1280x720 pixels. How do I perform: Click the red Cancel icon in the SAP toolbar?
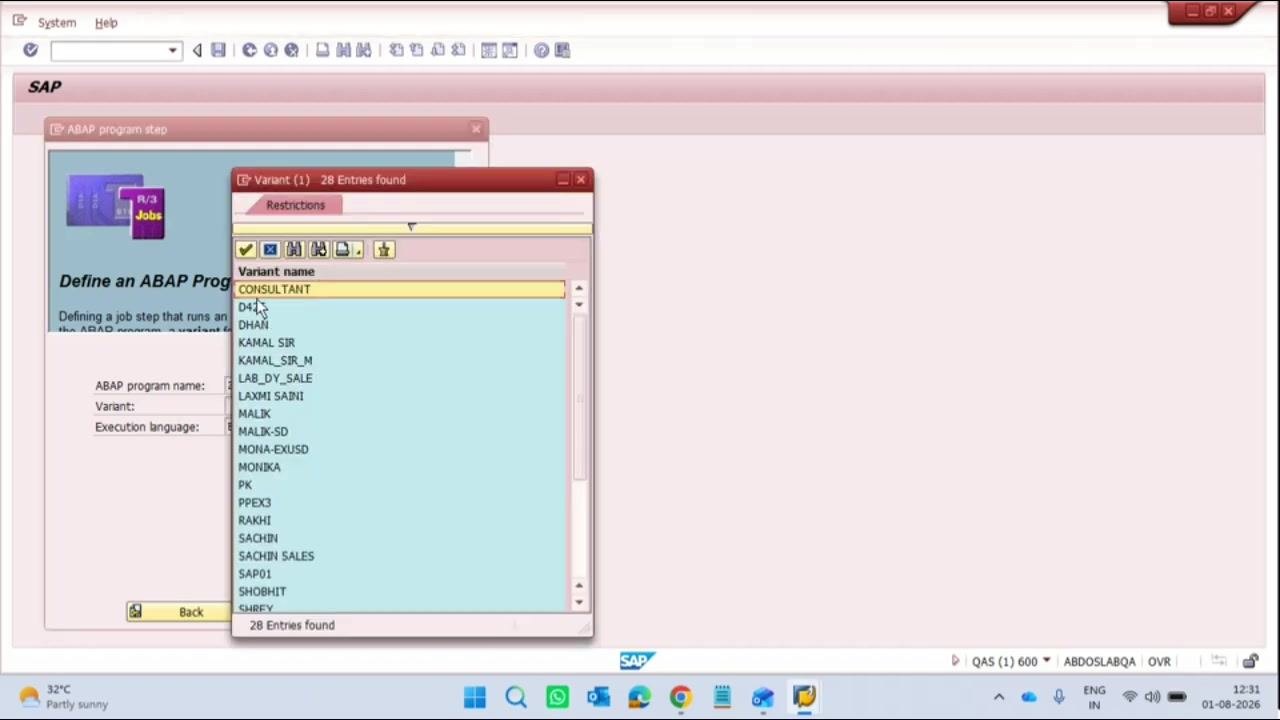[291, 50]
